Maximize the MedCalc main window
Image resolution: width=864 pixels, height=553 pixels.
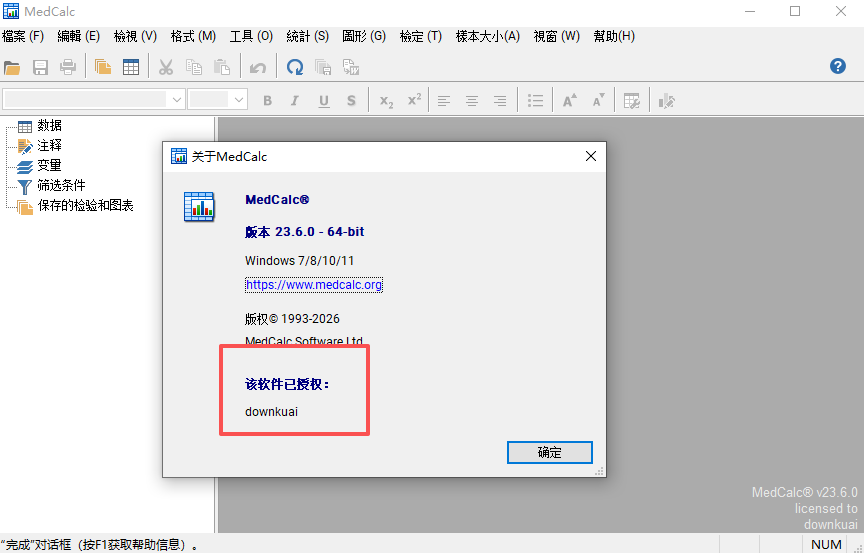tap(795, 11)
